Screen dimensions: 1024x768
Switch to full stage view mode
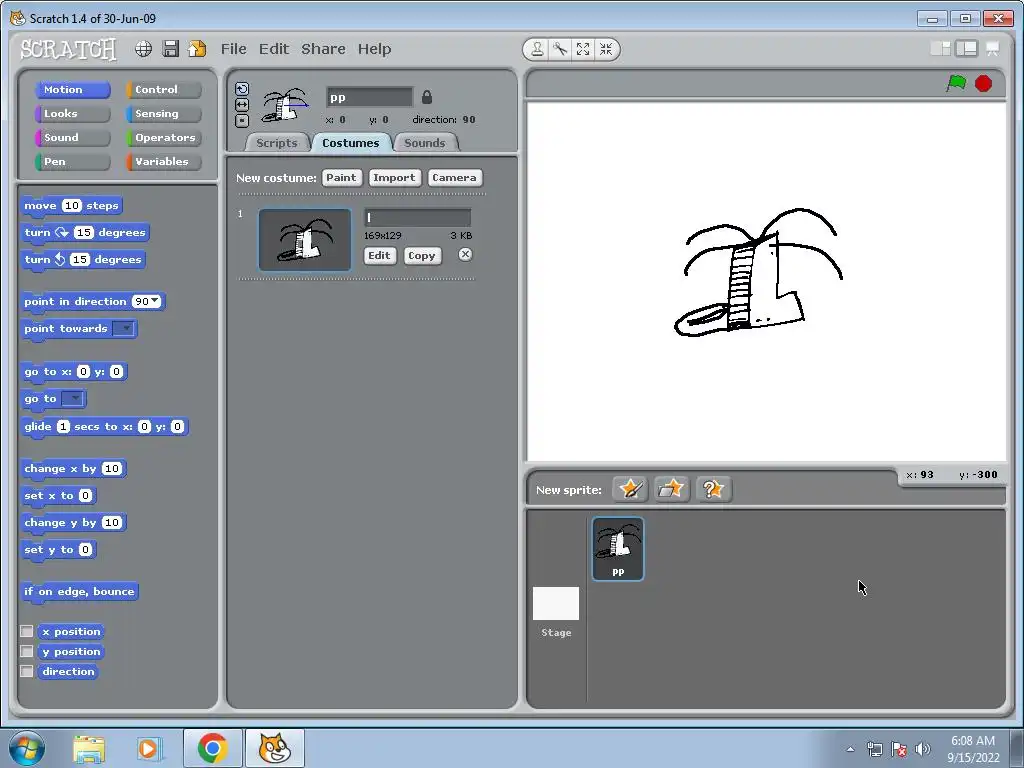pyautogui.click(x=967, y=48)
